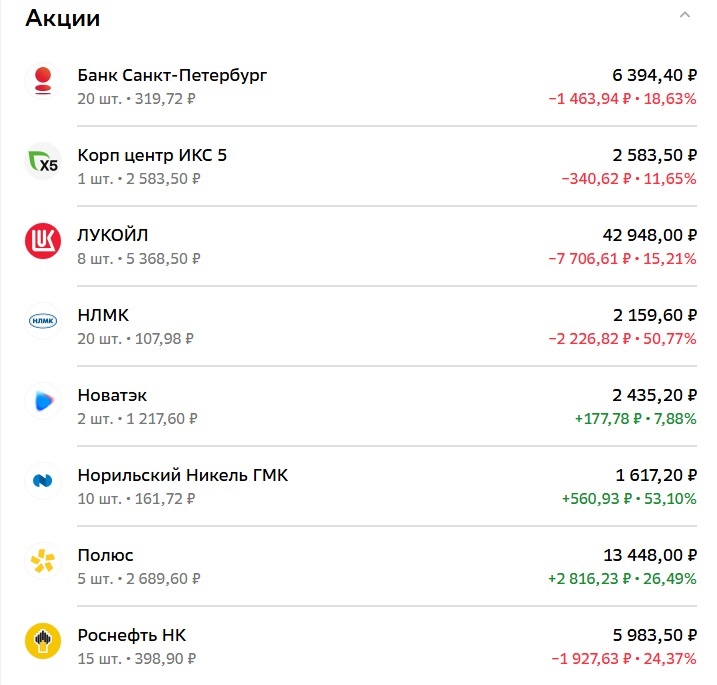Collapse the Акции section with the chevron

685,15
